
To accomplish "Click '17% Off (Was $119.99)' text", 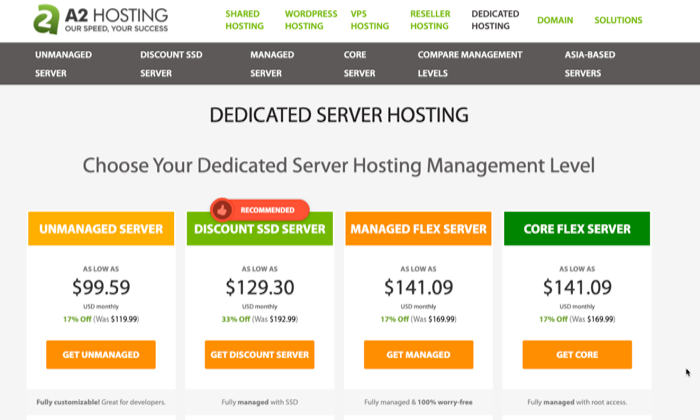I will pyautogui.click(x=101, y=319).
